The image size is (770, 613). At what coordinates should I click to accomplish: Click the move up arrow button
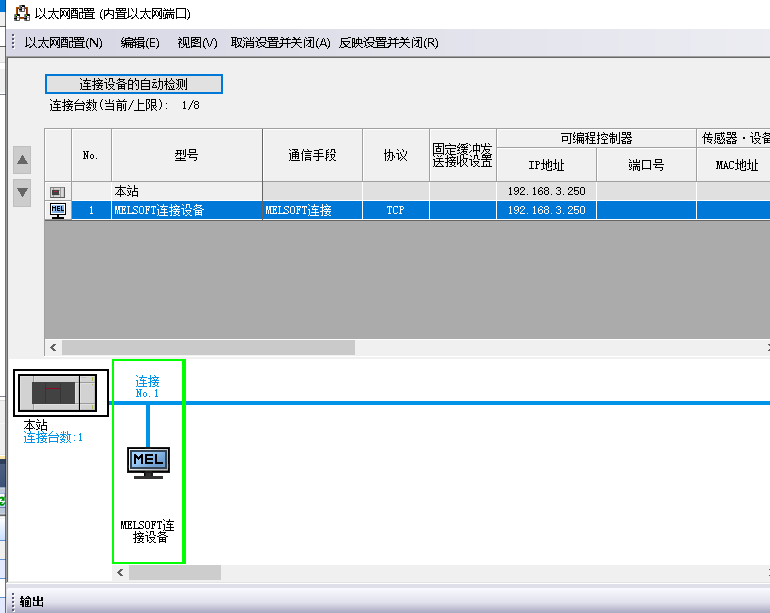[x=22, y=160]
